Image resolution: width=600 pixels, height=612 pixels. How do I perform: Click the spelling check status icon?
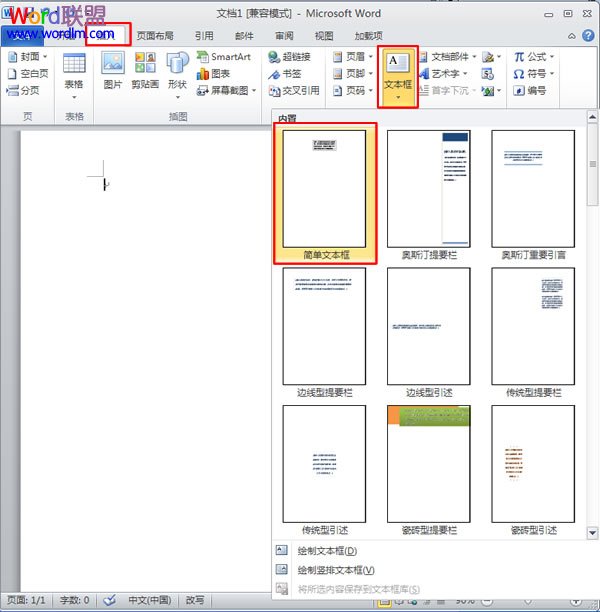tap(109, 600)
